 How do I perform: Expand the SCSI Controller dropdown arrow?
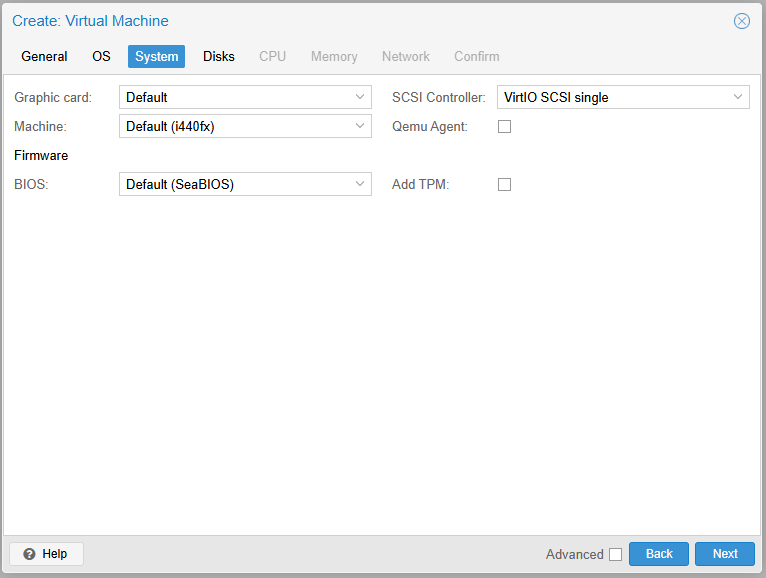point(738,97)
